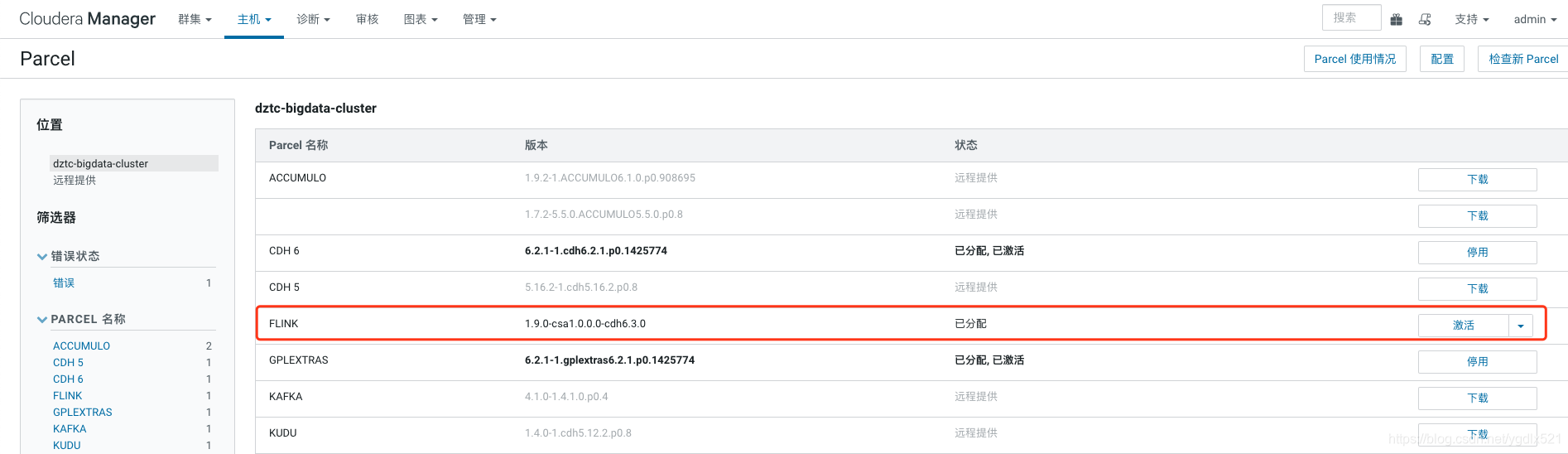Open the 诊断 menu
Image resolution: width=1568 pixels, height=454 pixels.
pyautogui.click(x=313, y=19)
